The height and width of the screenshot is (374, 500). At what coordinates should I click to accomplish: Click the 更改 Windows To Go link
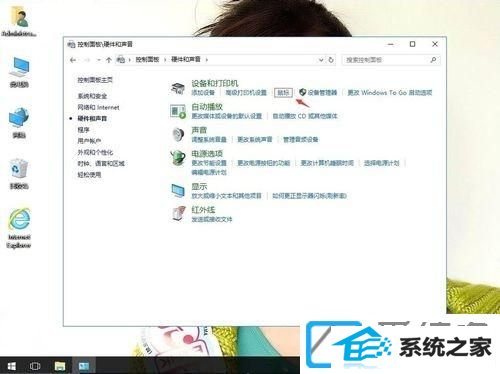(390, 93)
